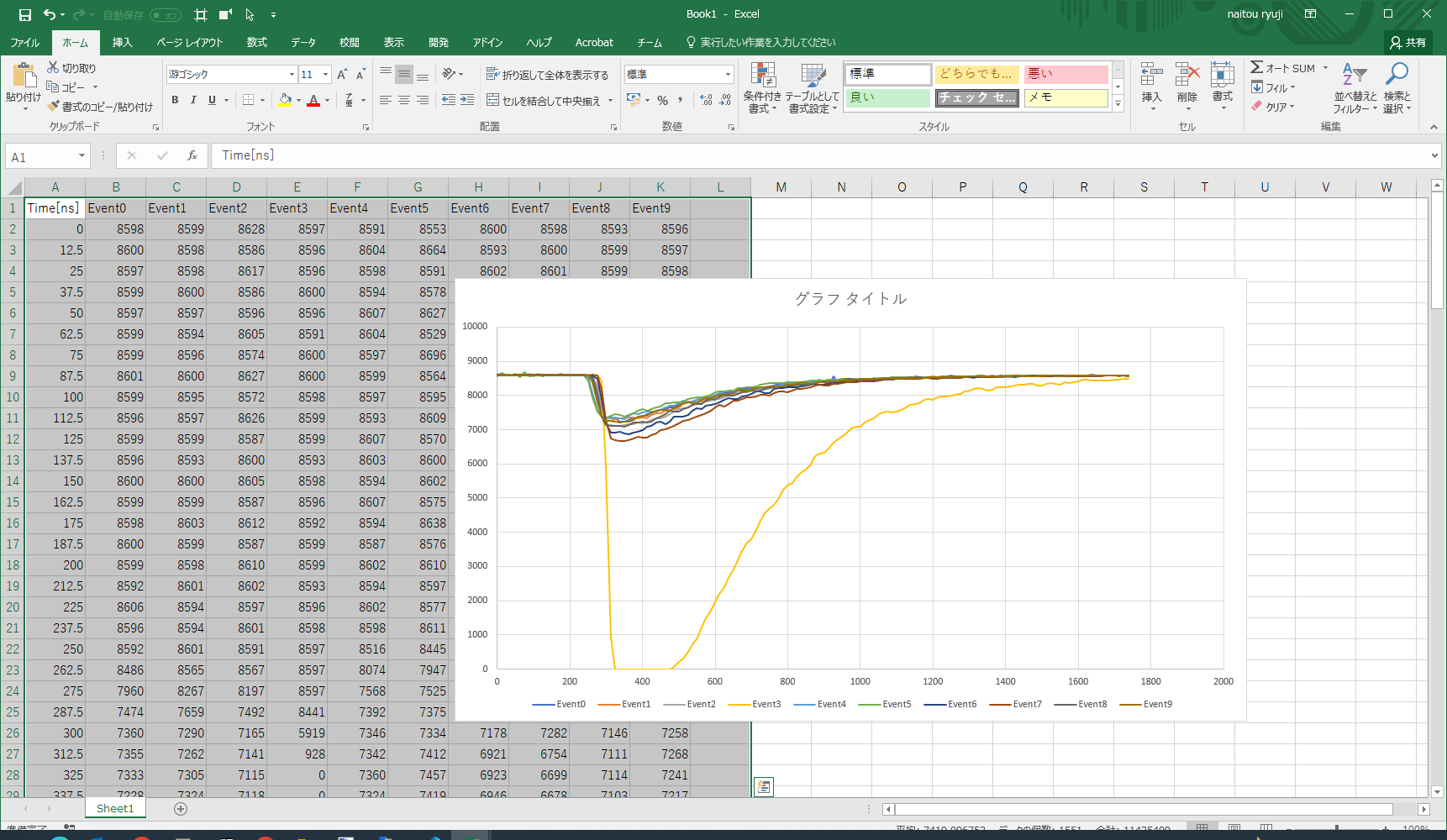
Task: Open the Insert (挿入) ribbon tab
Action: pos(123,42)
